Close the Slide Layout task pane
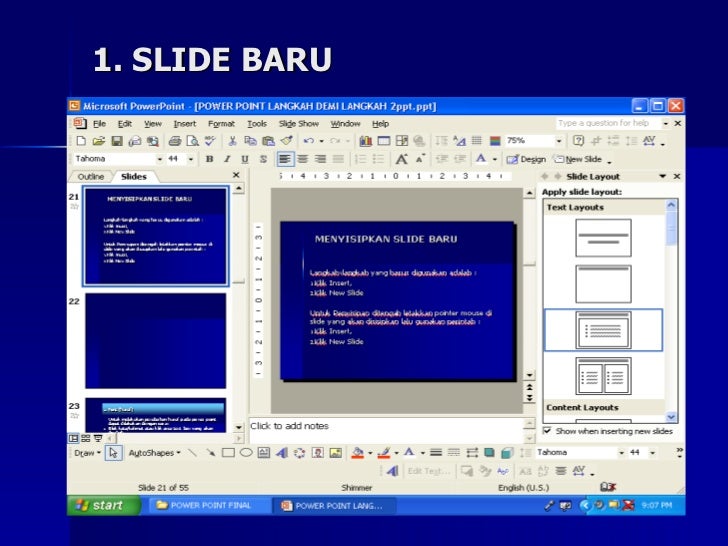Screen dimensions: 728x546 (x=677, y=176)
